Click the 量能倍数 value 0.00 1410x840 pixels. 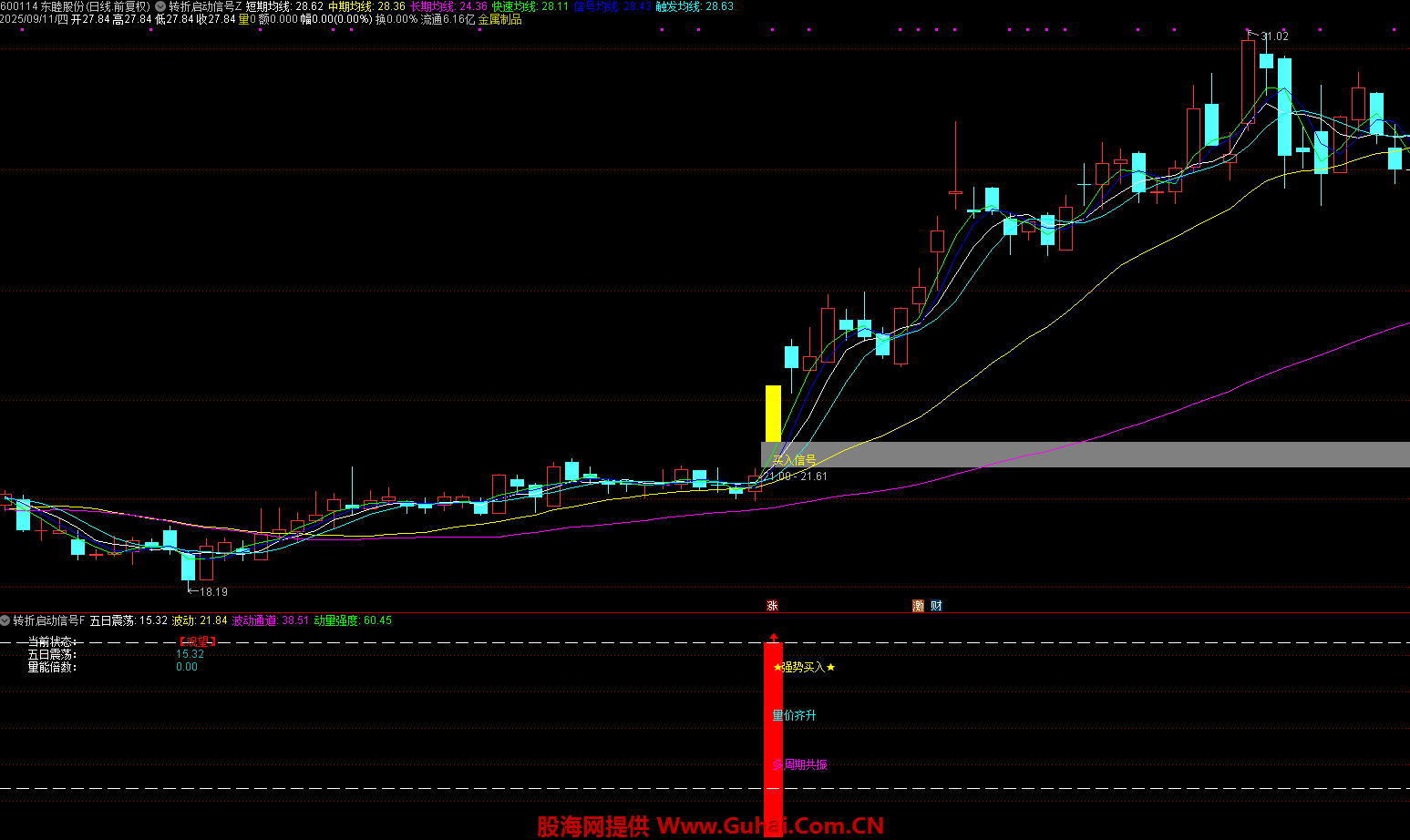coord(187,667)
